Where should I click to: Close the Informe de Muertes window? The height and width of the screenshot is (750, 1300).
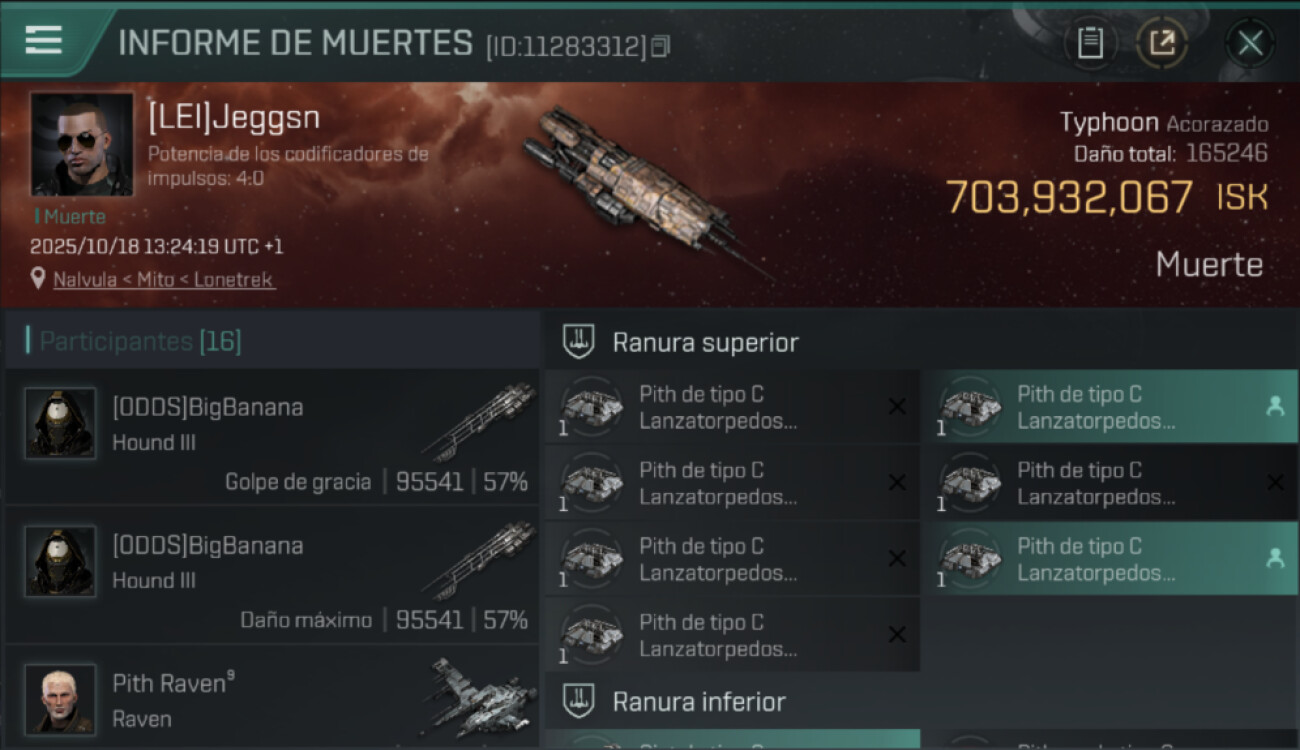point(1250,43)
